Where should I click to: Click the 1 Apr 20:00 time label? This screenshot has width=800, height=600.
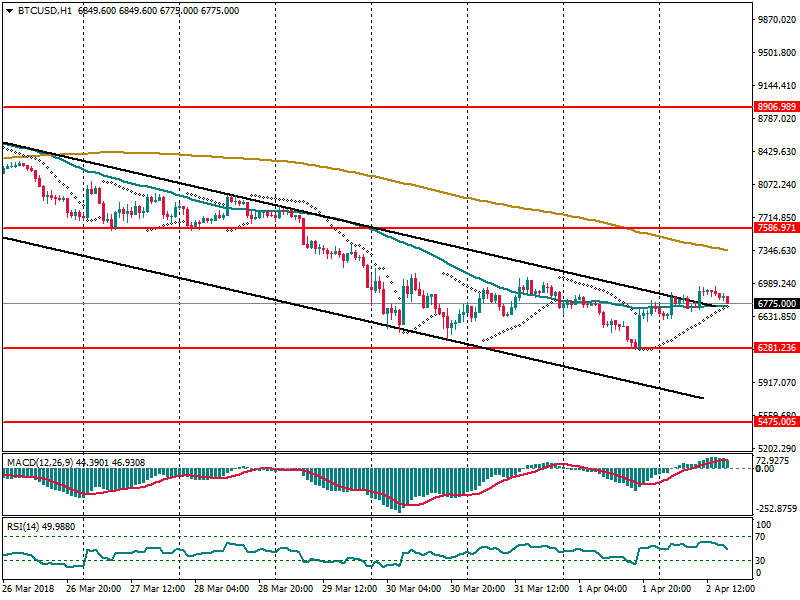(667, 591)
